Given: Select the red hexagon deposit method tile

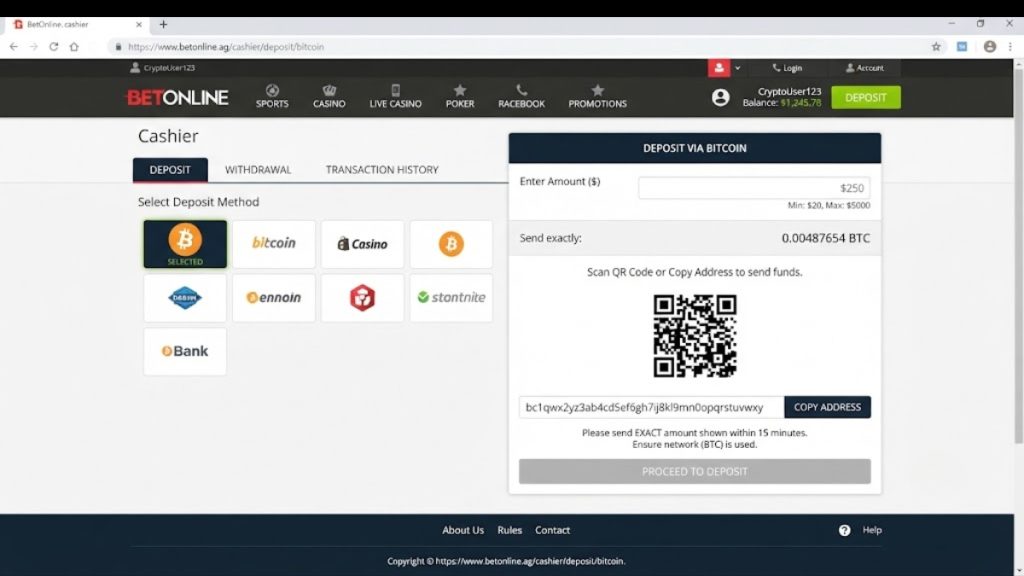Looking at the screenshot, I should click(362, 298).
